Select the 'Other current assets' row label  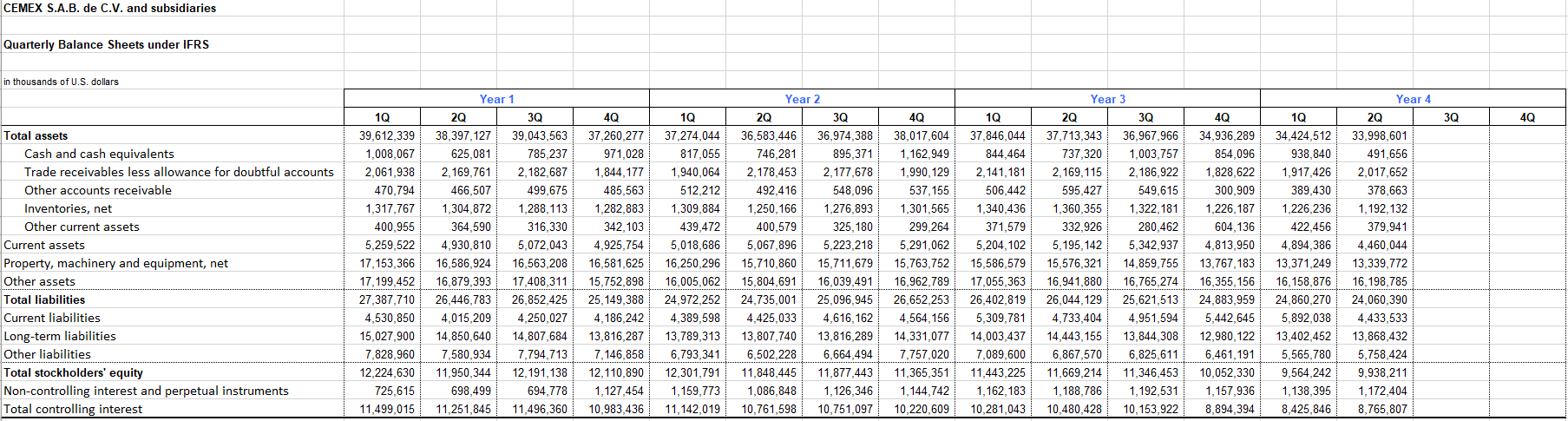pyautogui.click(x=82, y=227)
